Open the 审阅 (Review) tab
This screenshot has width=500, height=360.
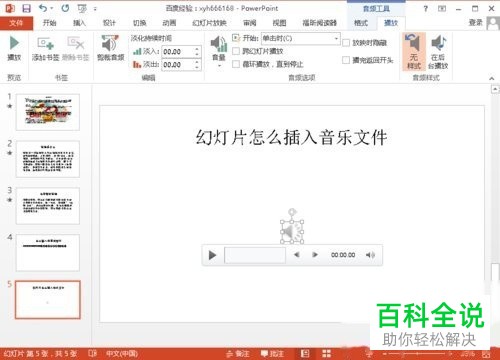pos(250,23)
